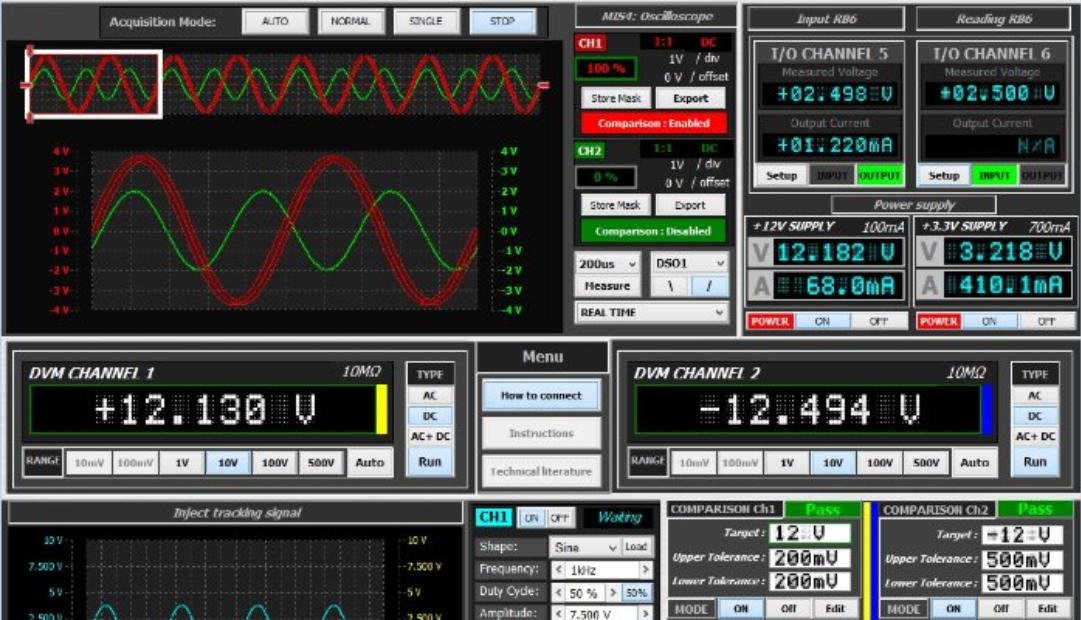Select the falling edge trigger slope button
Viewport: 1081px width, 620px height.
pyautogui.click(x=670, y=286)
